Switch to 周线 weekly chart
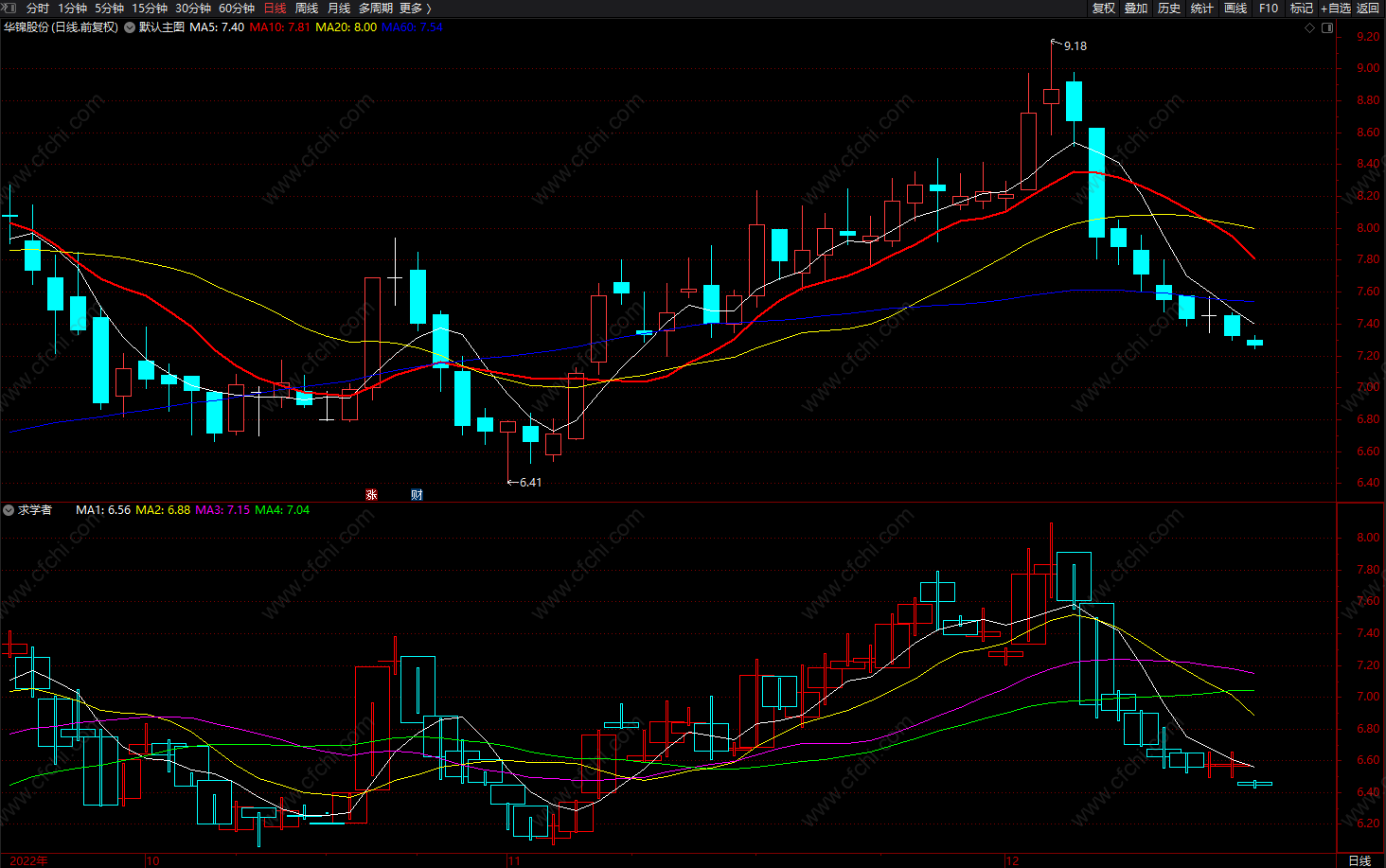The height and width of the screenshot is (868, 1386). (307, 9)
